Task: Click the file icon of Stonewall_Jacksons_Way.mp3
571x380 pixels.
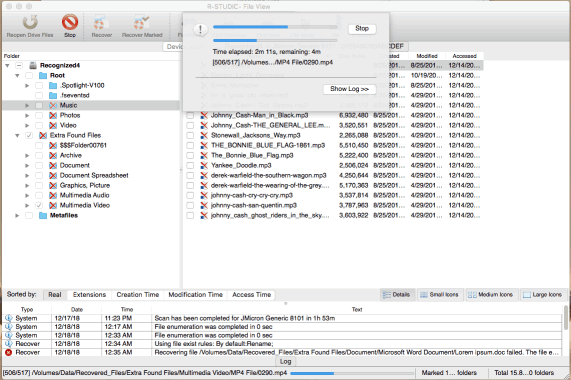Action: click(x=204, y=135)
